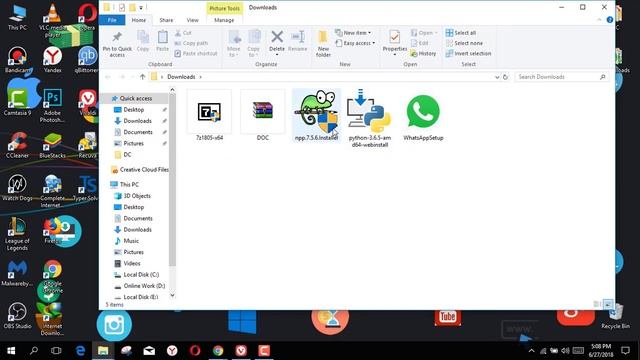This screenshot has height=360, width=640.
Task: Open the Manage tab under Picture Tools
Action: click(224, 20)
